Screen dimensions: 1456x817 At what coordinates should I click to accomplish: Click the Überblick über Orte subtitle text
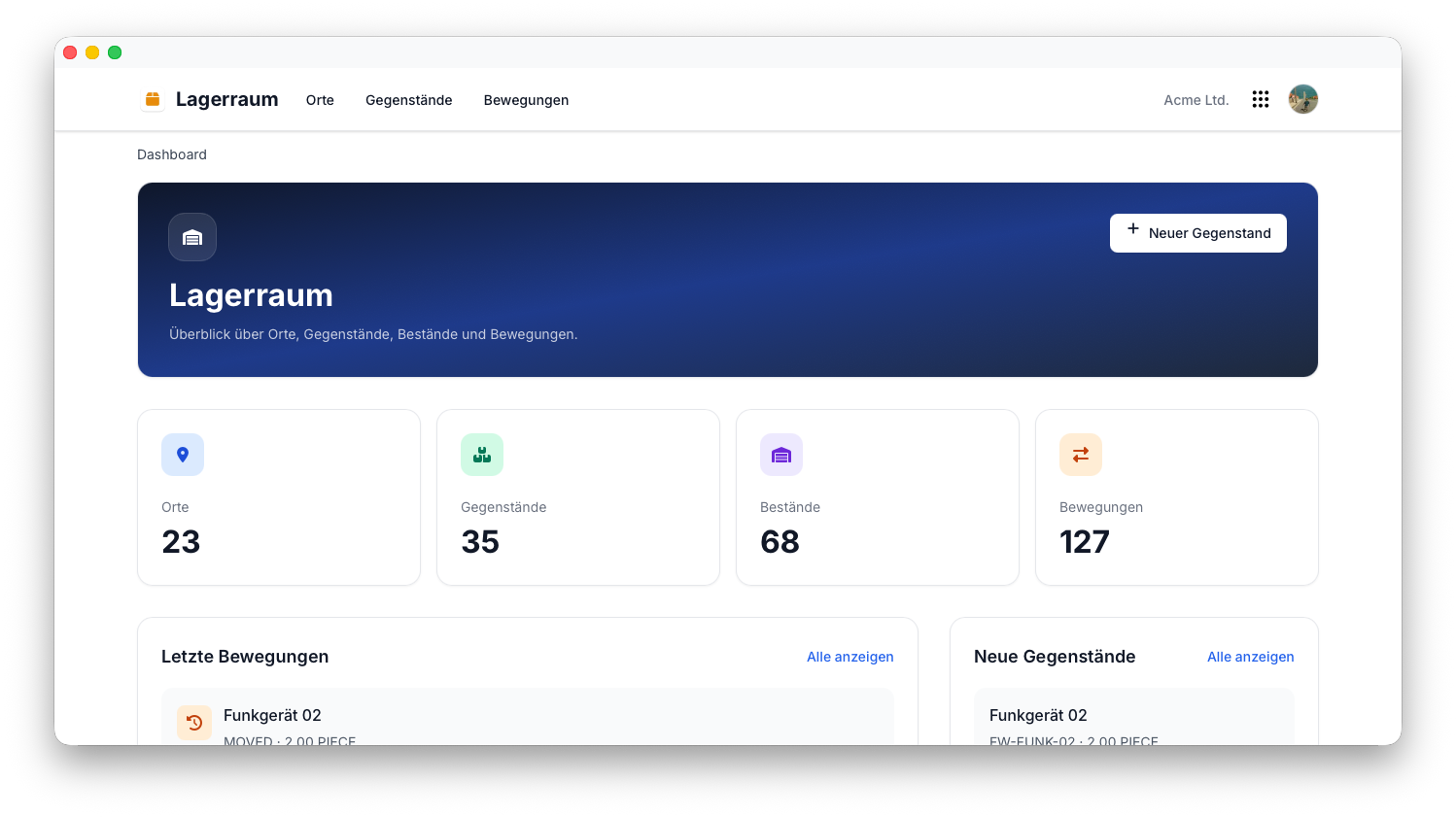click(x=373, y=334)
